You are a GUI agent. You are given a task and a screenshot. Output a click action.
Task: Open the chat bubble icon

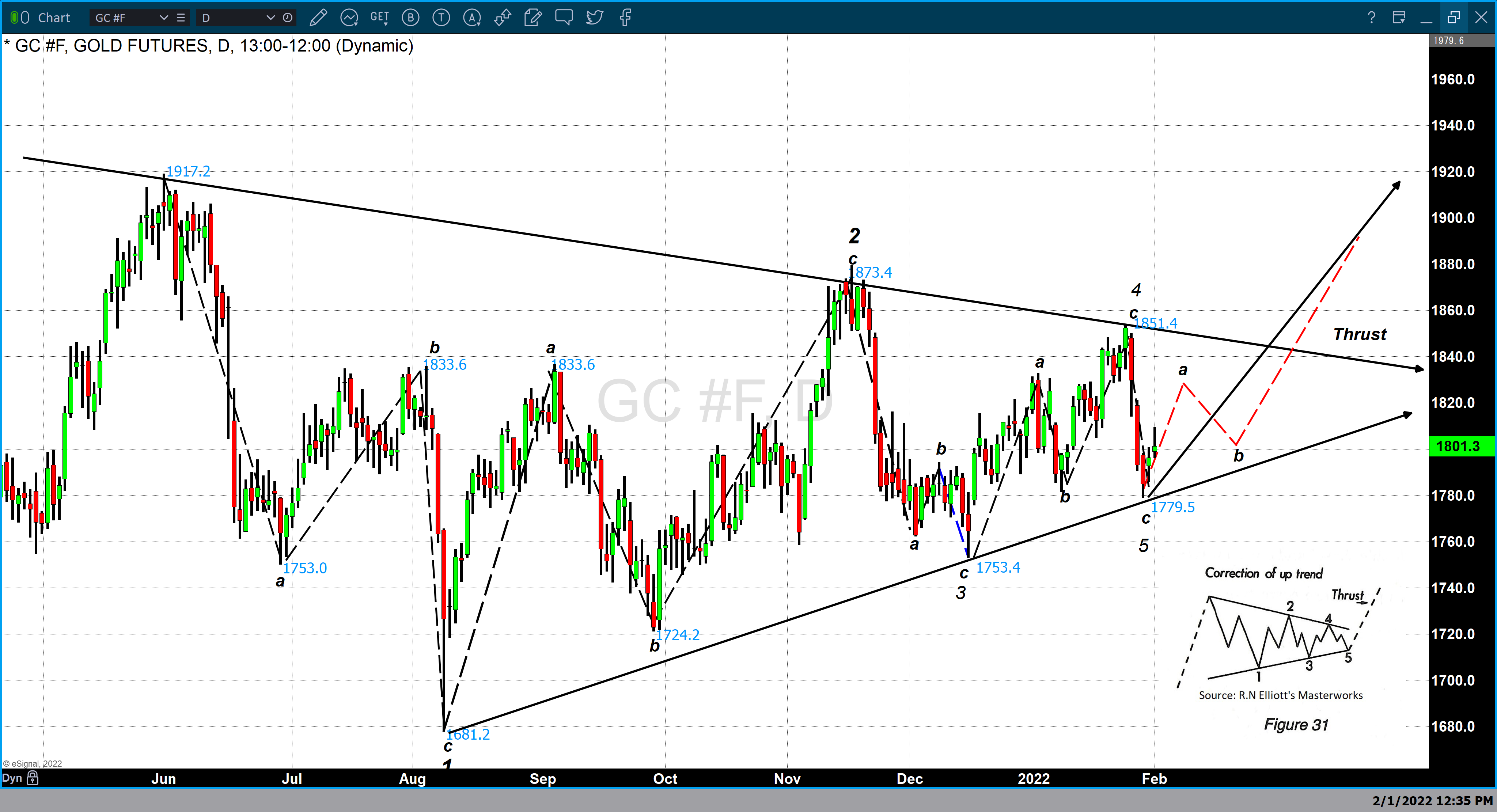point(563,18)
